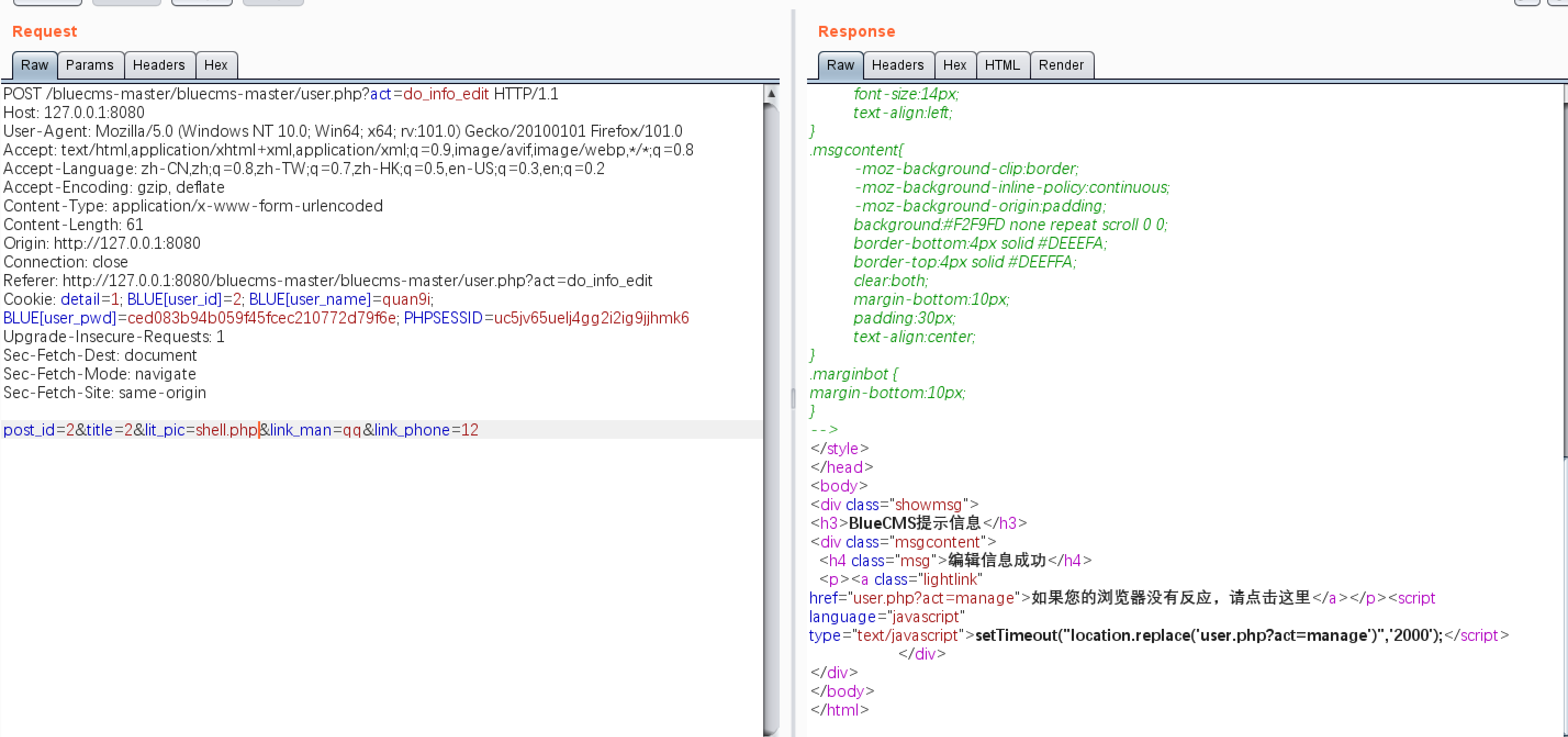Click the 'Upgrade-Insecure-Requests: 1' line
Image resolution: width=1568 pixels, height=737 pixels.
pos(114,337)
